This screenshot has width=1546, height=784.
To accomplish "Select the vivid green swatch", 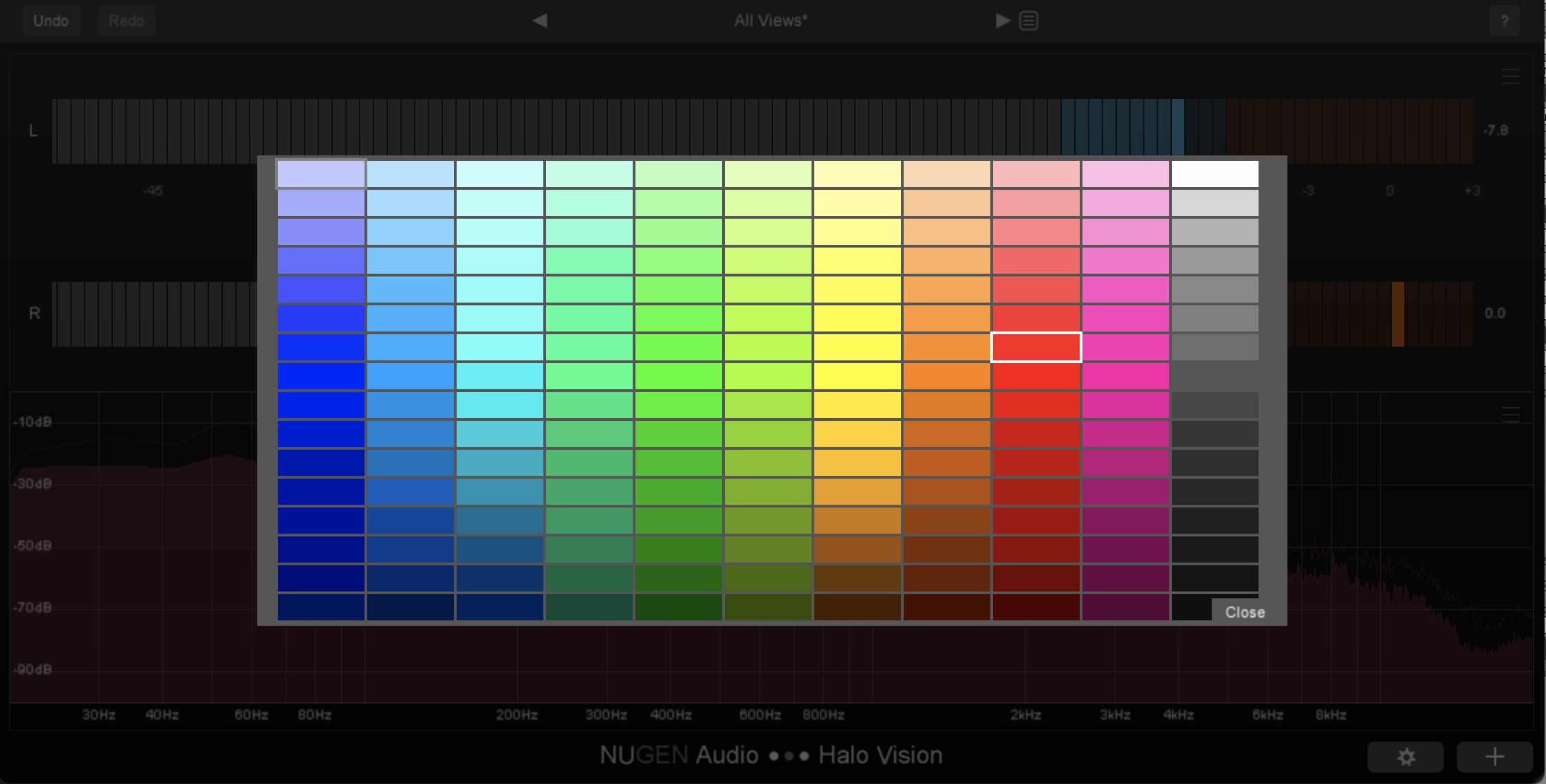I will [678, 376].
